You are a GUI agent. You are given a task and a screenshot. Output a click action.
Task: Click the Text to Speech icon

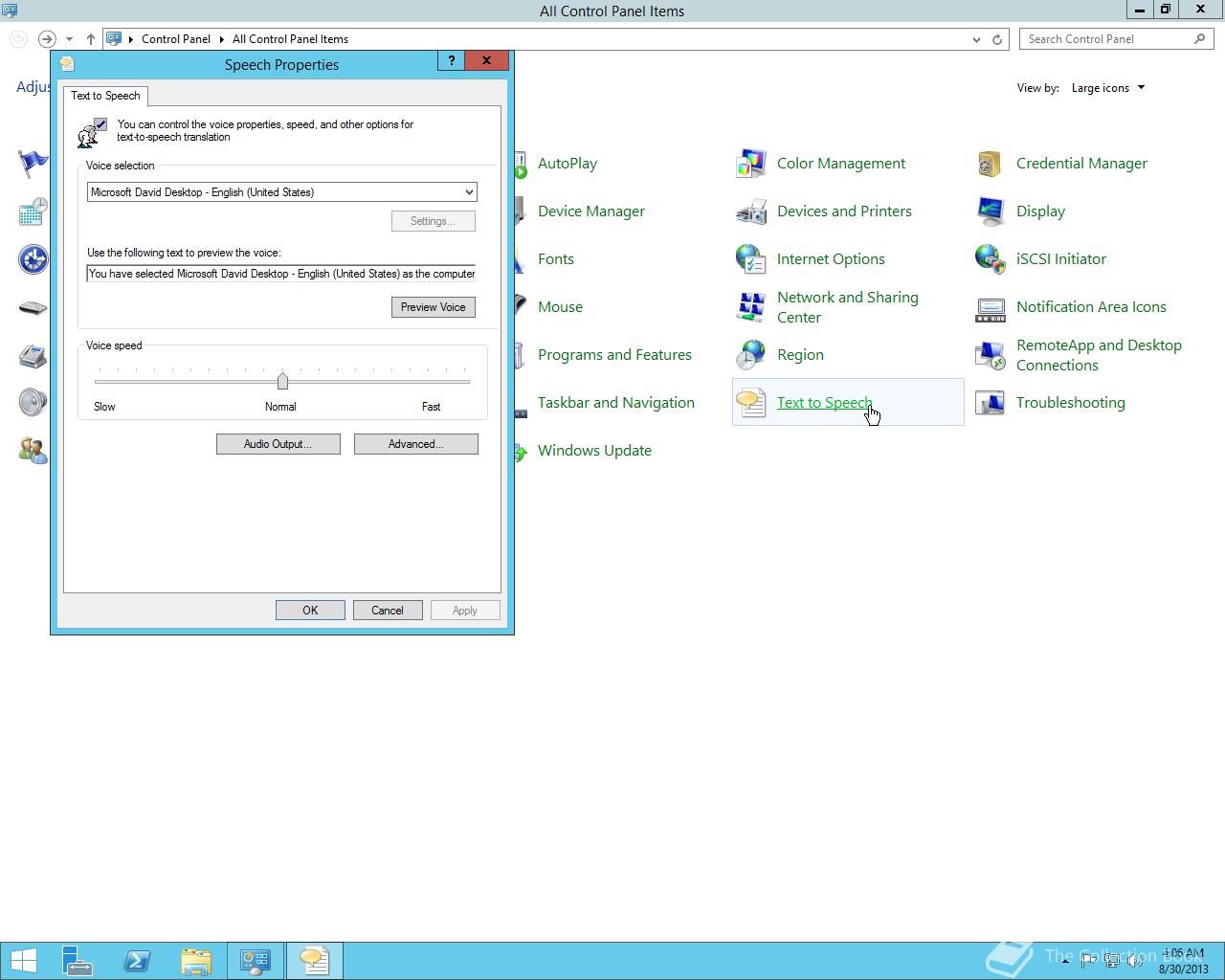point(750,403)
